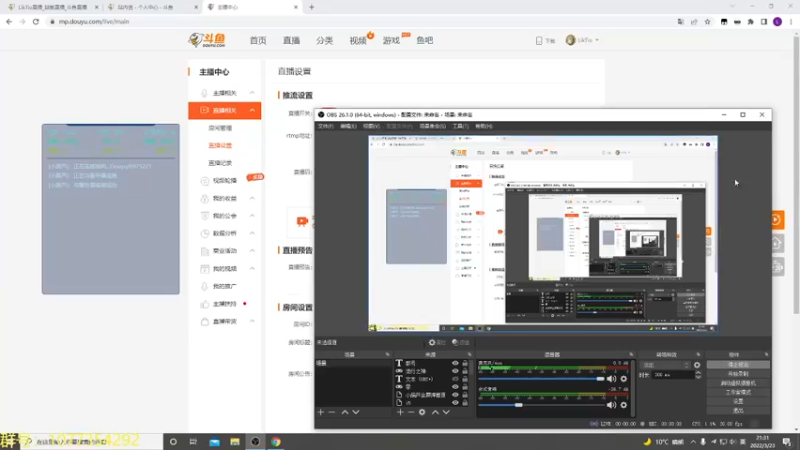This screenshot has height=450, width=800.
Task: Bookmark this page with the star icon
Action: [707, 22]
